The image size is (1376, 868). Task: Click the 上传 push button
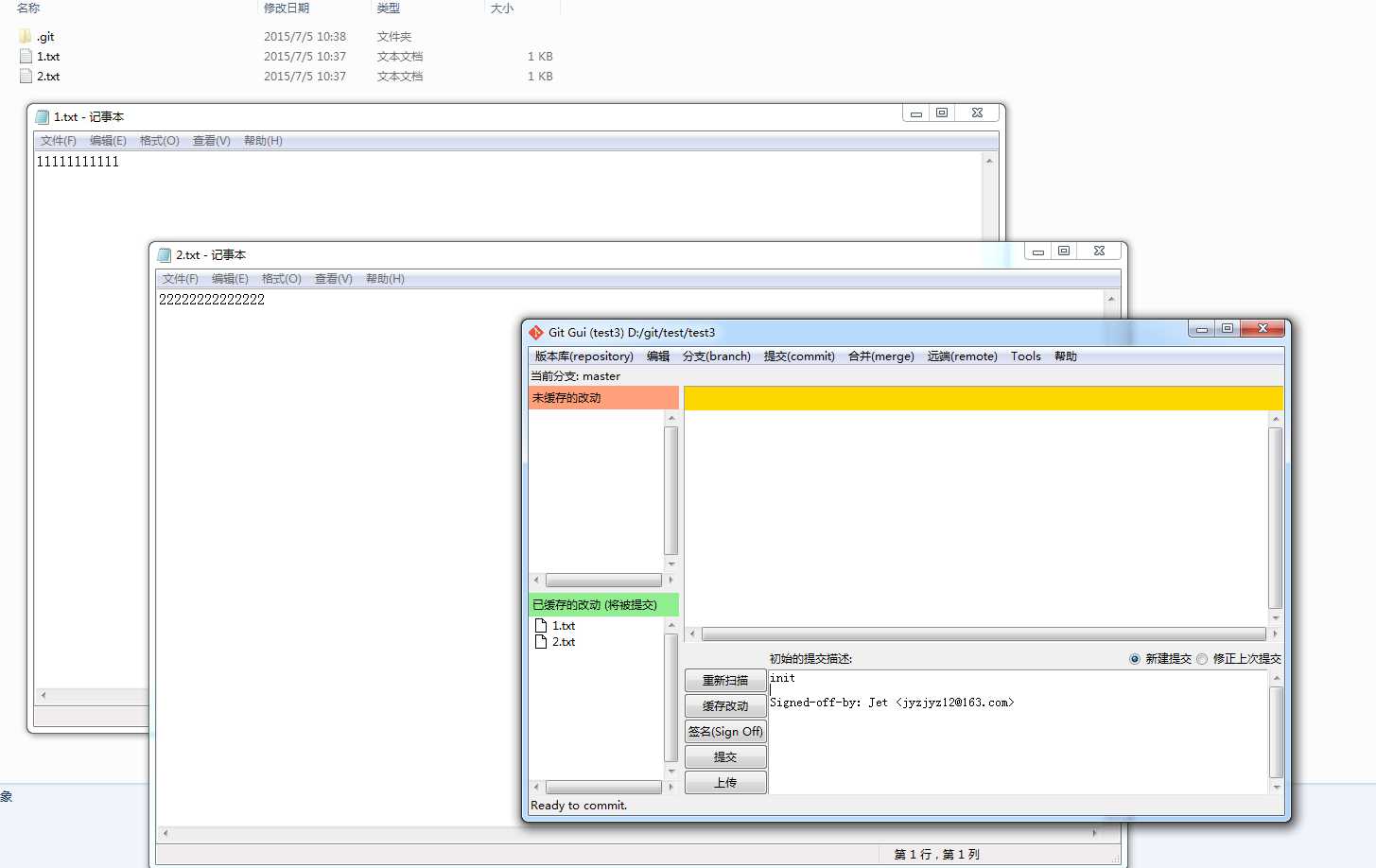coord(725,783)
